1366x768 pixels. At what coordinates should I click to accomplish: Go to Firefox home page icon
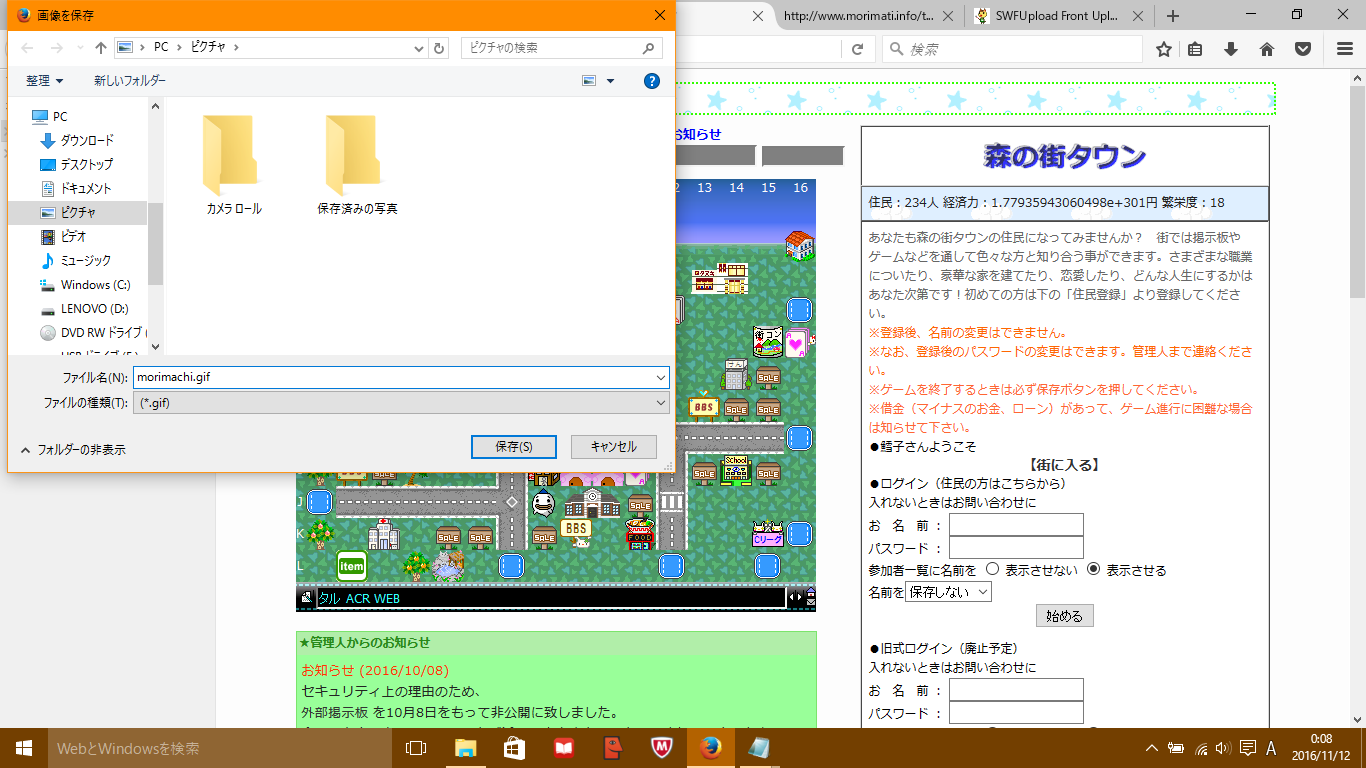(1267, 49)
